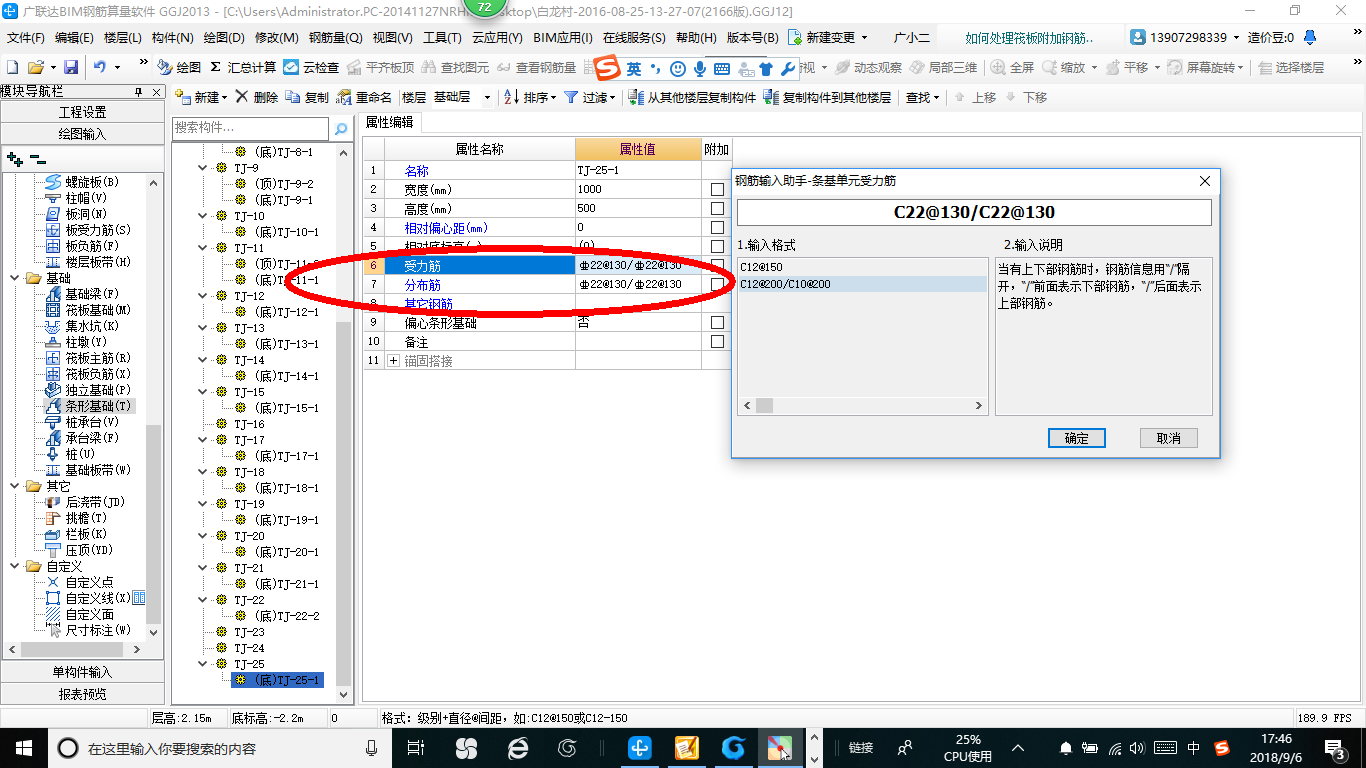
Task: Click 复制构件到其他楼层
Action: [827, 97]
